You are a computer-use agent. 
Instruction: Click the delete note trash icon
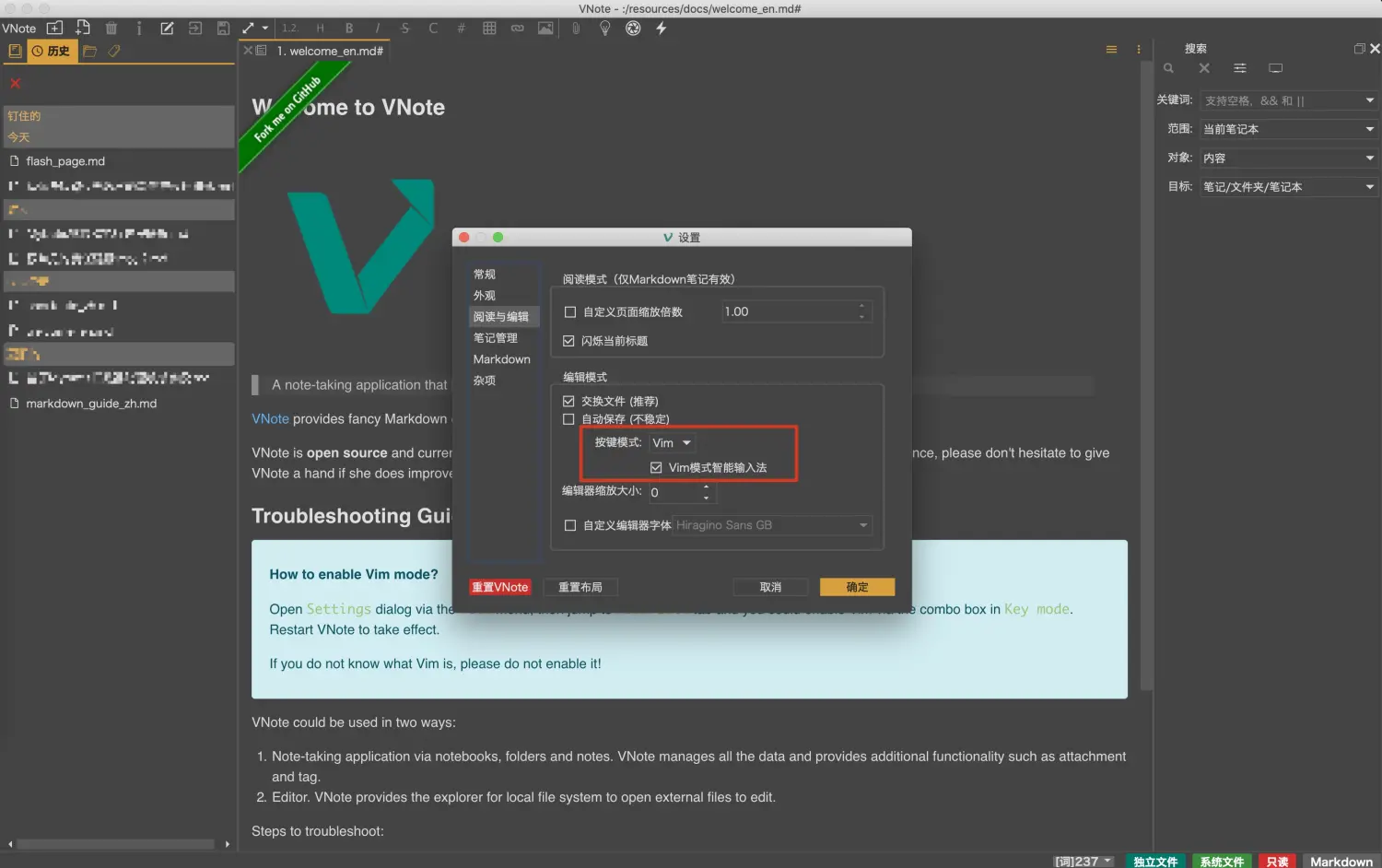(111, 29)
